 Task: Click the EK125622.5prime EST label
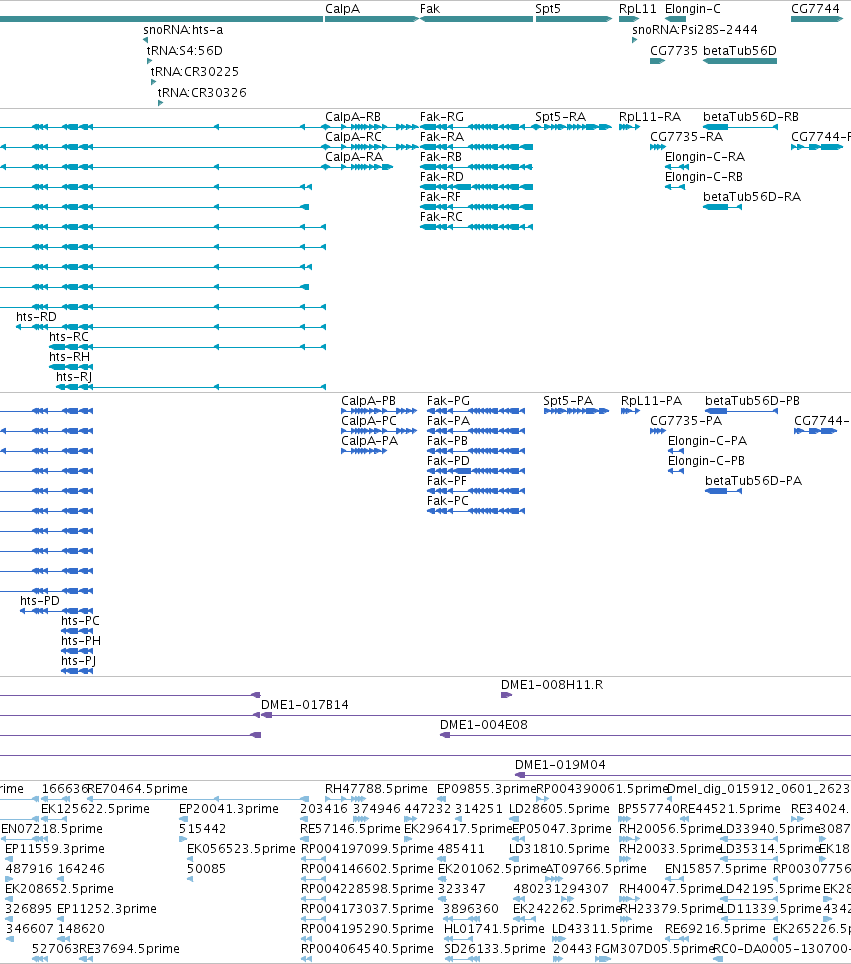(x=95, y=808)
